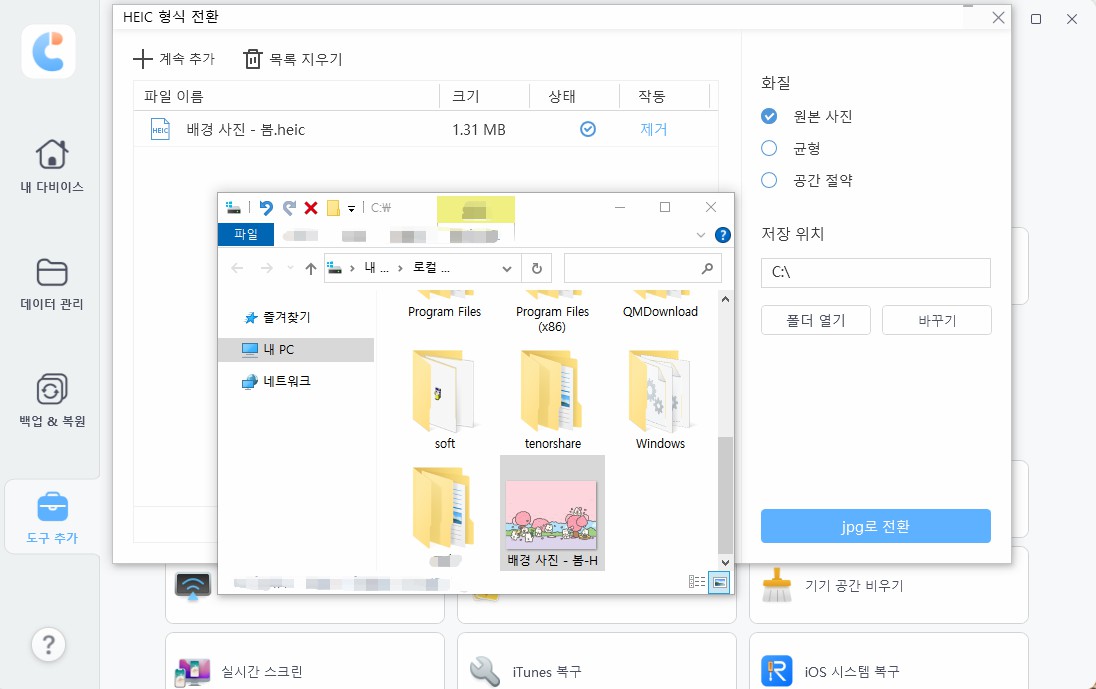1096x689 pixels.
Task: Open 데이터 관리 panel in sidebar
Action: pyautogui.click(x=49, y=283)
